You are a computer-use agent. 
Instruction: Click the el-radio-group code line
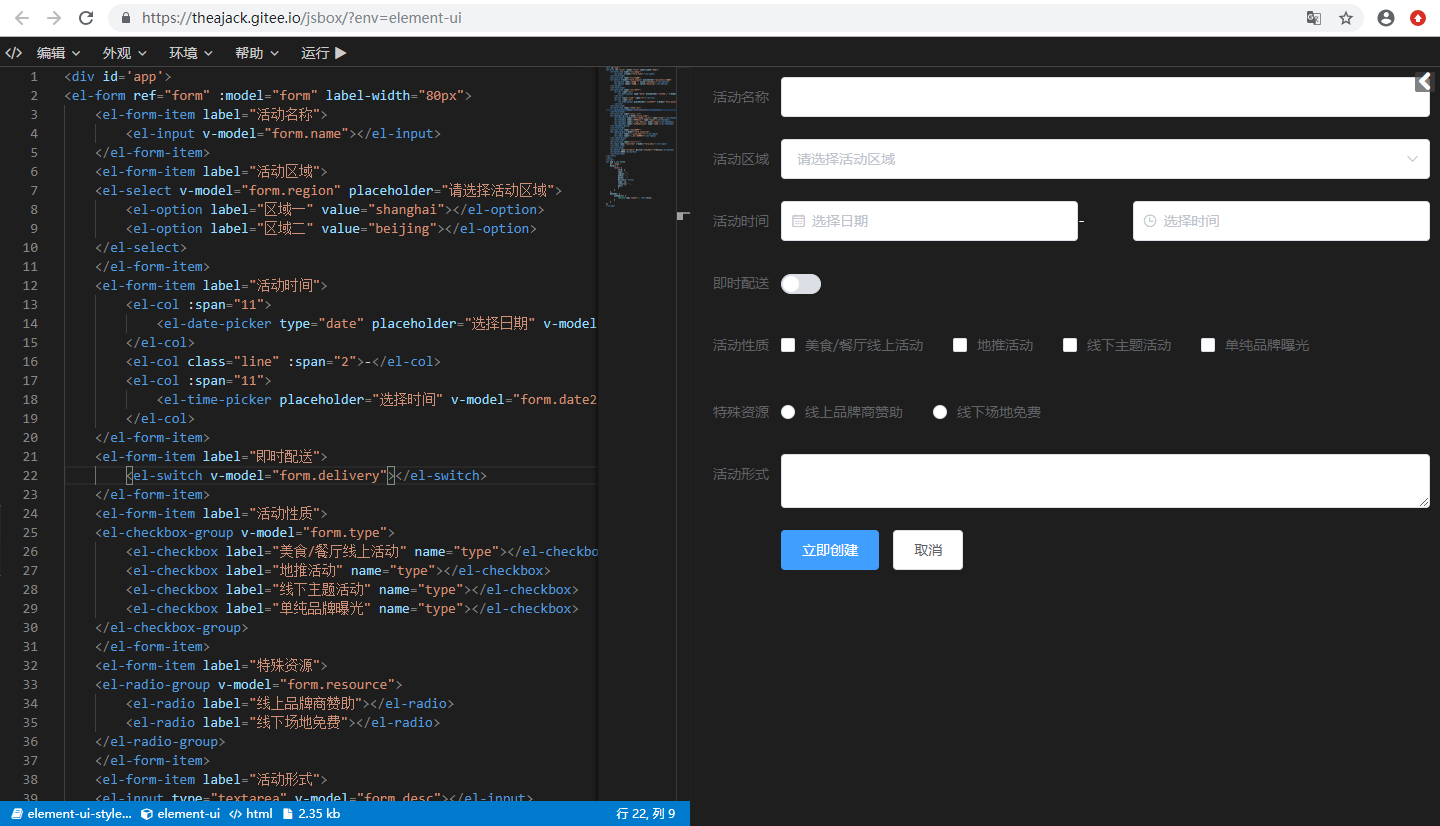click(x=248, y=684)
